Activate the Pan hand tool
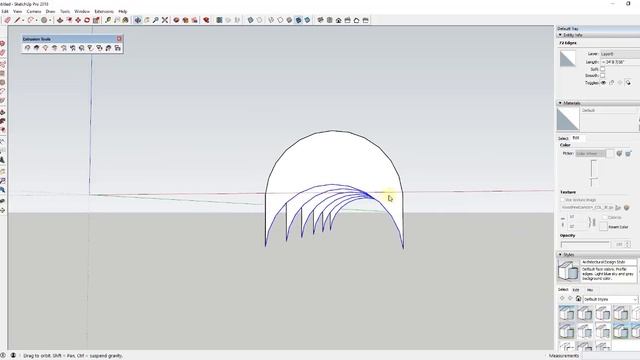The height and width of the screenshot is (360, 640). pyautogui.click(x=147, y=20)
